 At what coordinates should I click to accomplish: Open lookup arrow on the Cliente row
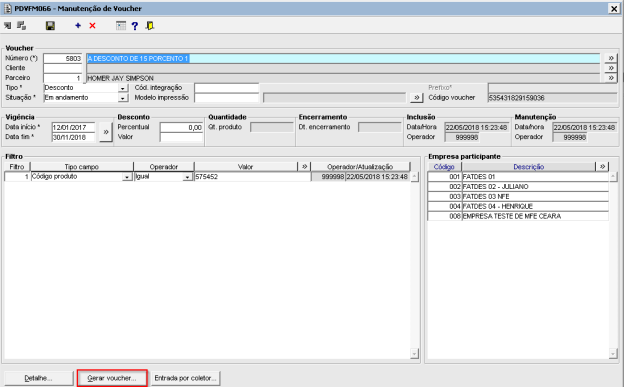pyautogui.click(x=610, y=68)
